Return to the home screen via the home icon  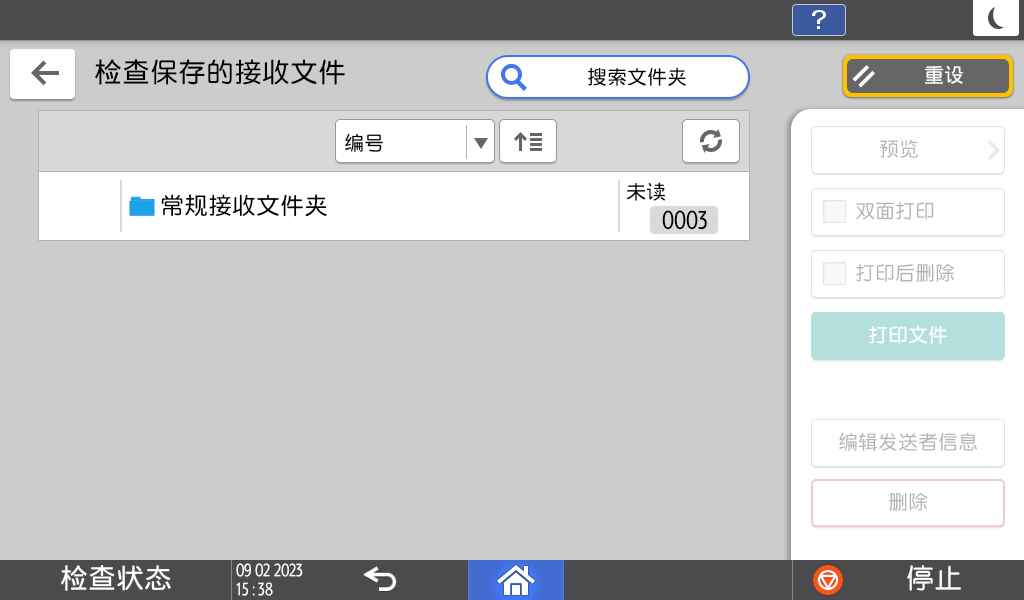[x=515, y=580]
